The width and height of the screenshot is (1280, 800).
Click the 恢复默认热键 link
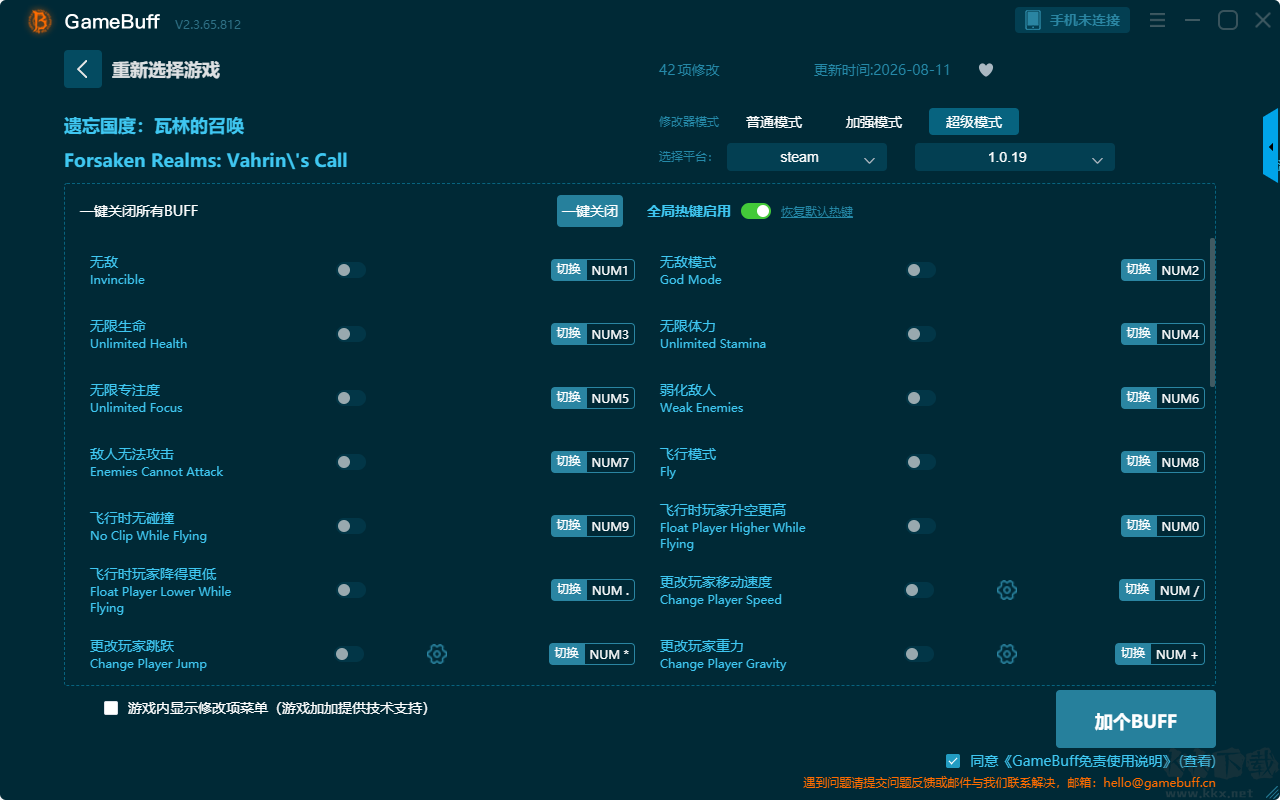[817, 212]
